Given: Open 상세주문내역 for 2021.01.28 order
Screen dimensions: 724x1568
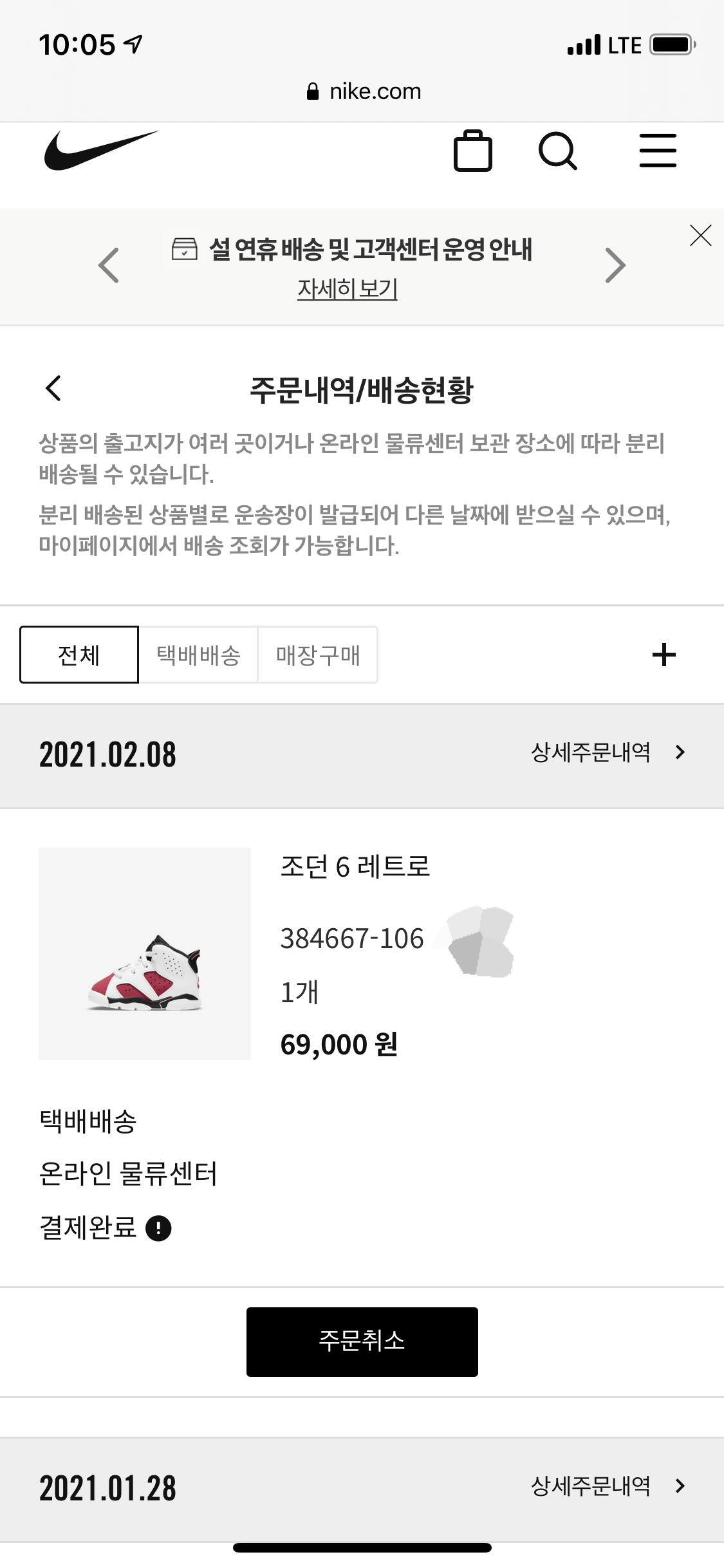Looking at the screenshot, I should coord(608,1486).
